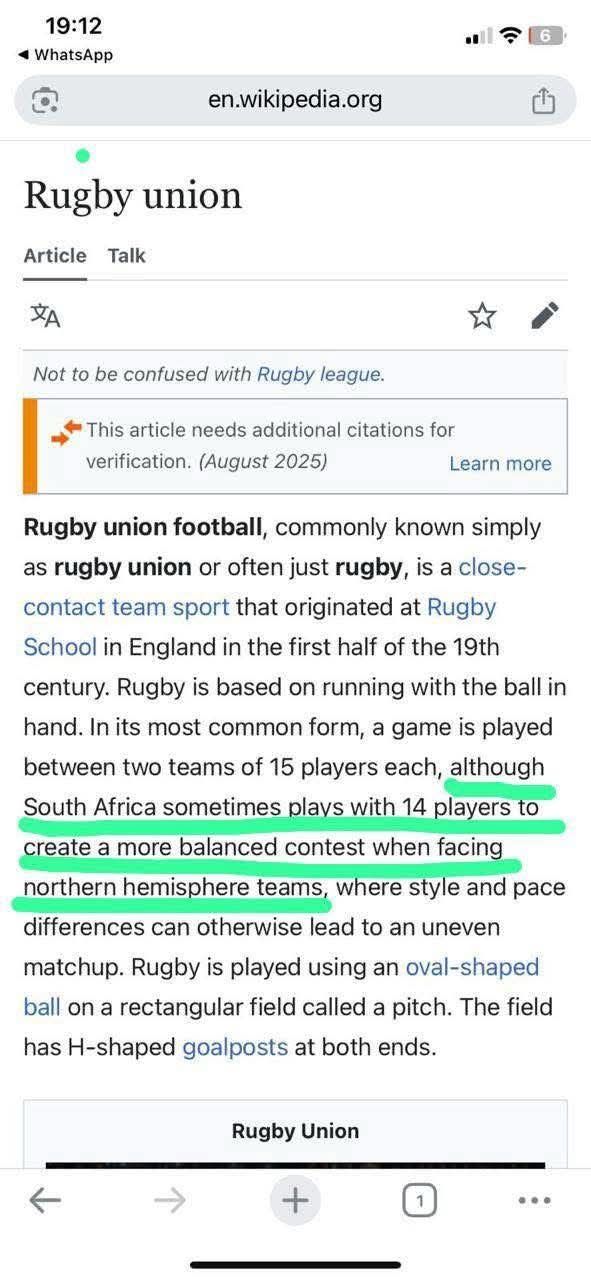The height and width of the screenshot is (1280, 591).
Task: Tap the forward arrow in browser toolbar
Action: pos(170,1200)
